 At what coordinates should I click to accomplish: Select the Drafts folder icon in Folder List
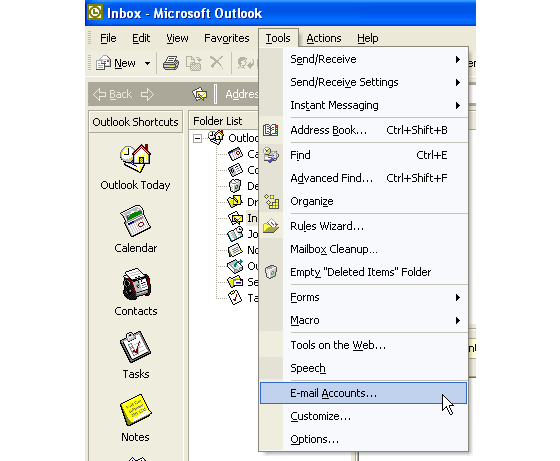[235, 202]
